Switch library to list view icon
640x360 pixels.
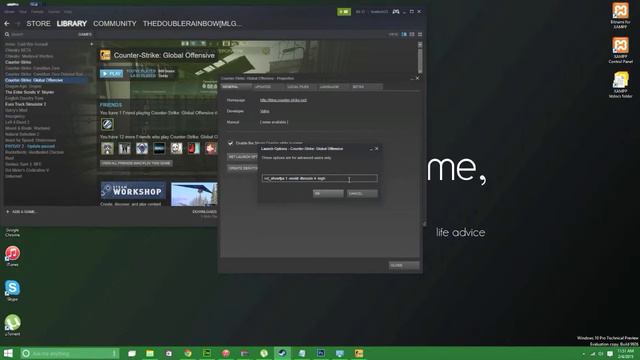(x=412, y=34)
